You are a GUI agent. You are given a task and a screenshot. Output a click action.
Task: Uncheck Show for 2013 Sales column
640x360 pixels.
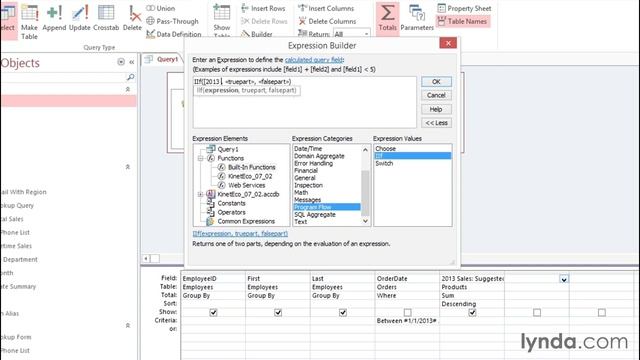472,312
